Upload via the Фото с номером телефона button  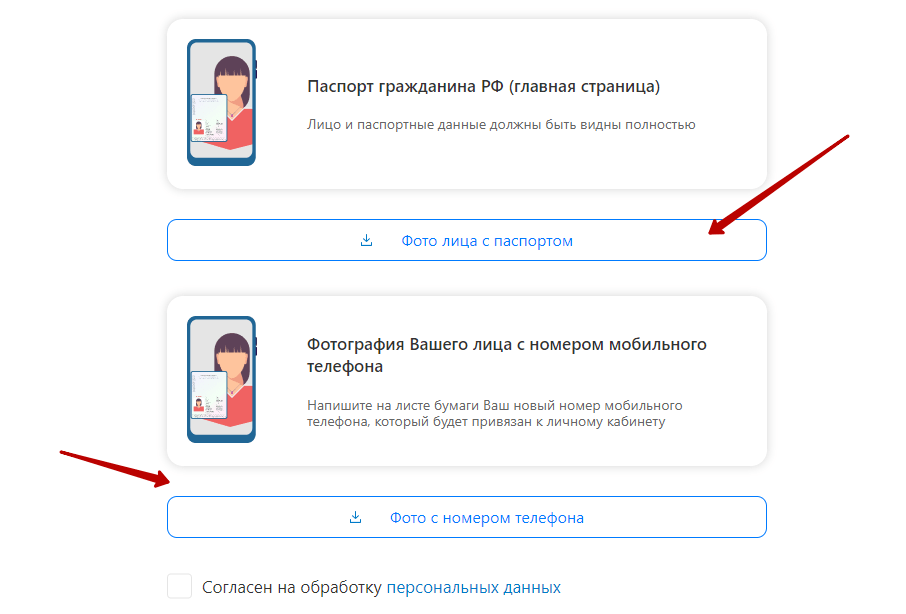(x=467, y=517)
